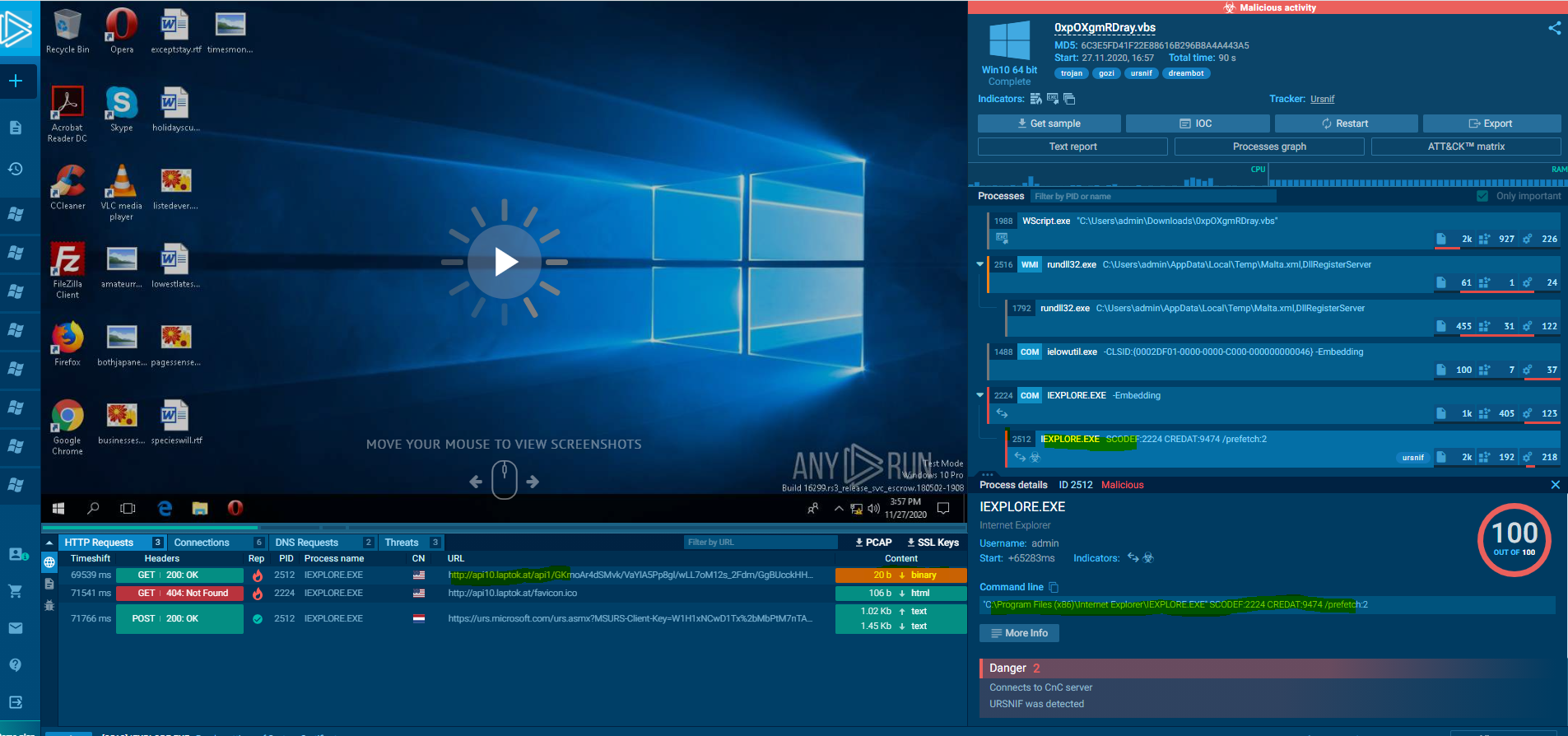
Task: Collapse the process tree under PID 2224
Action: 979,395
